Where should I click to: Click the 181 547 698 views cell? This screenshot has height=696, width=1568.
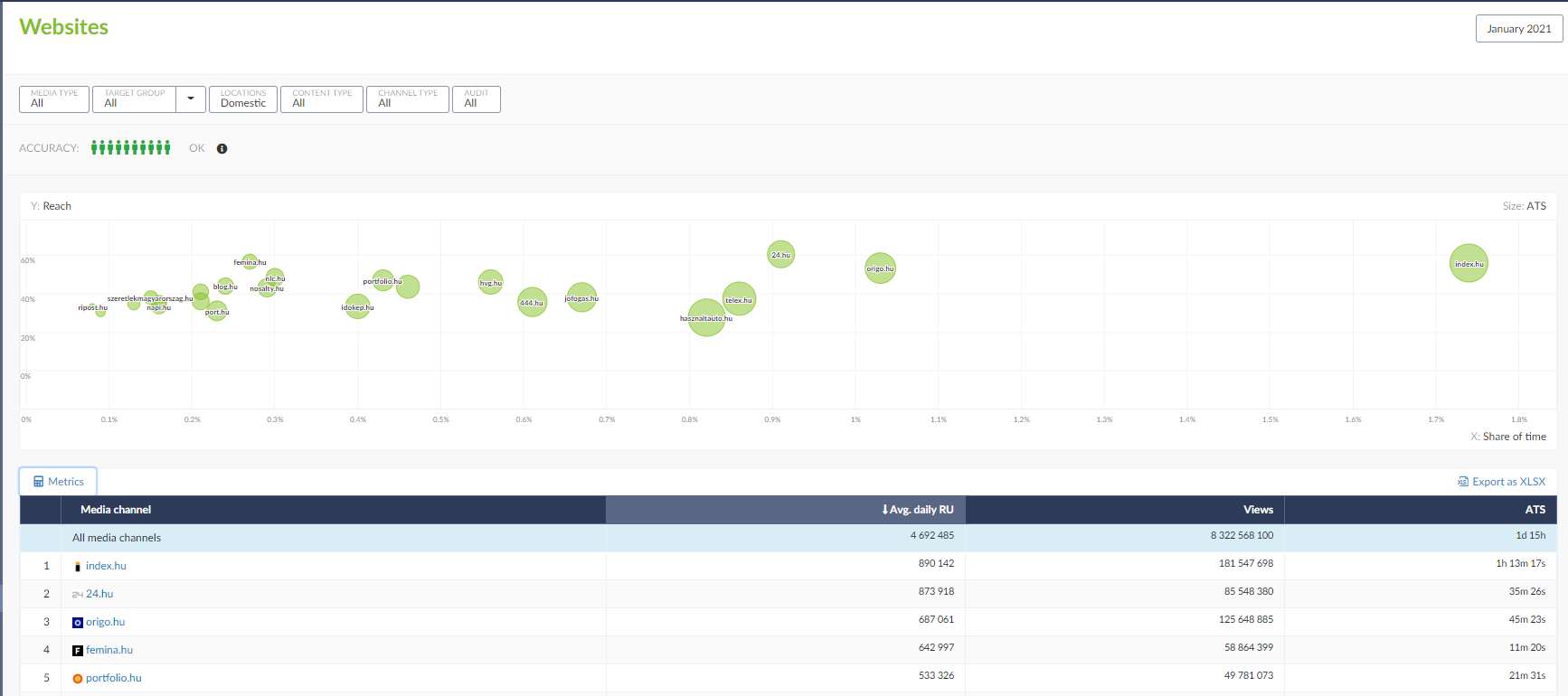click(x=1245, y=563)
